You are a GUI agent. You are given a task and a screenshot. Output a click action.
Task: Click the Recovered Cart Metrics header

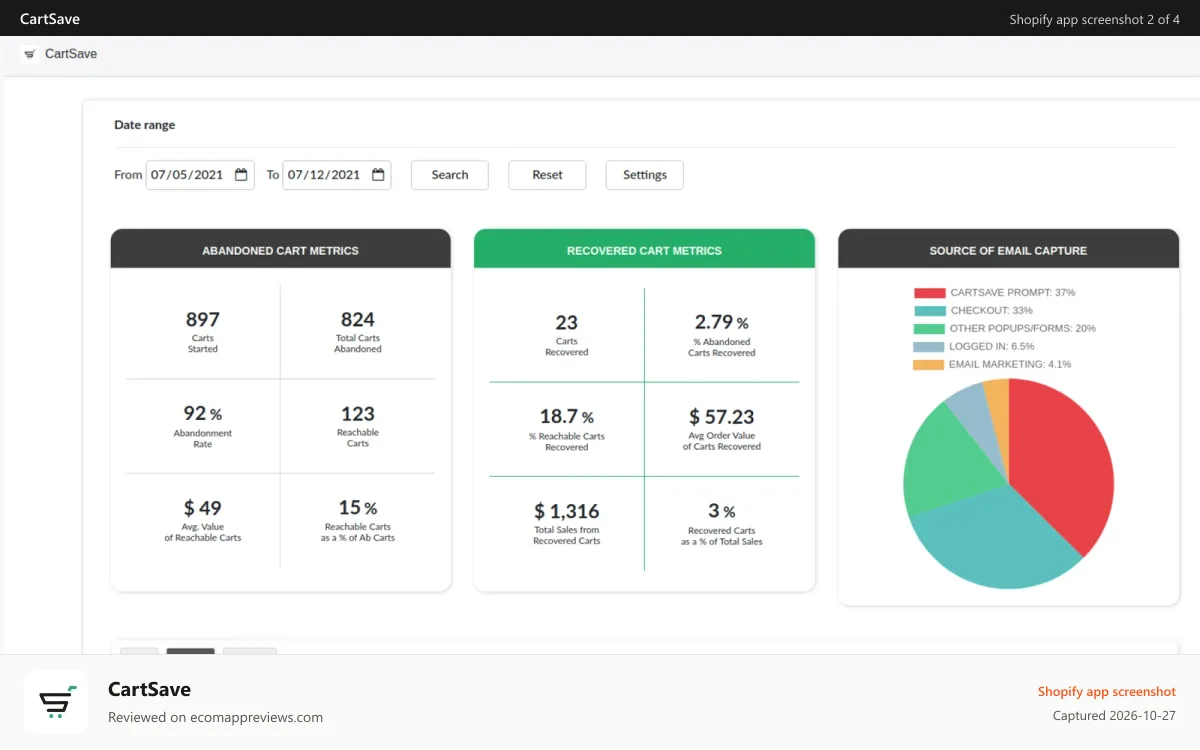click(x=644, y=249)
